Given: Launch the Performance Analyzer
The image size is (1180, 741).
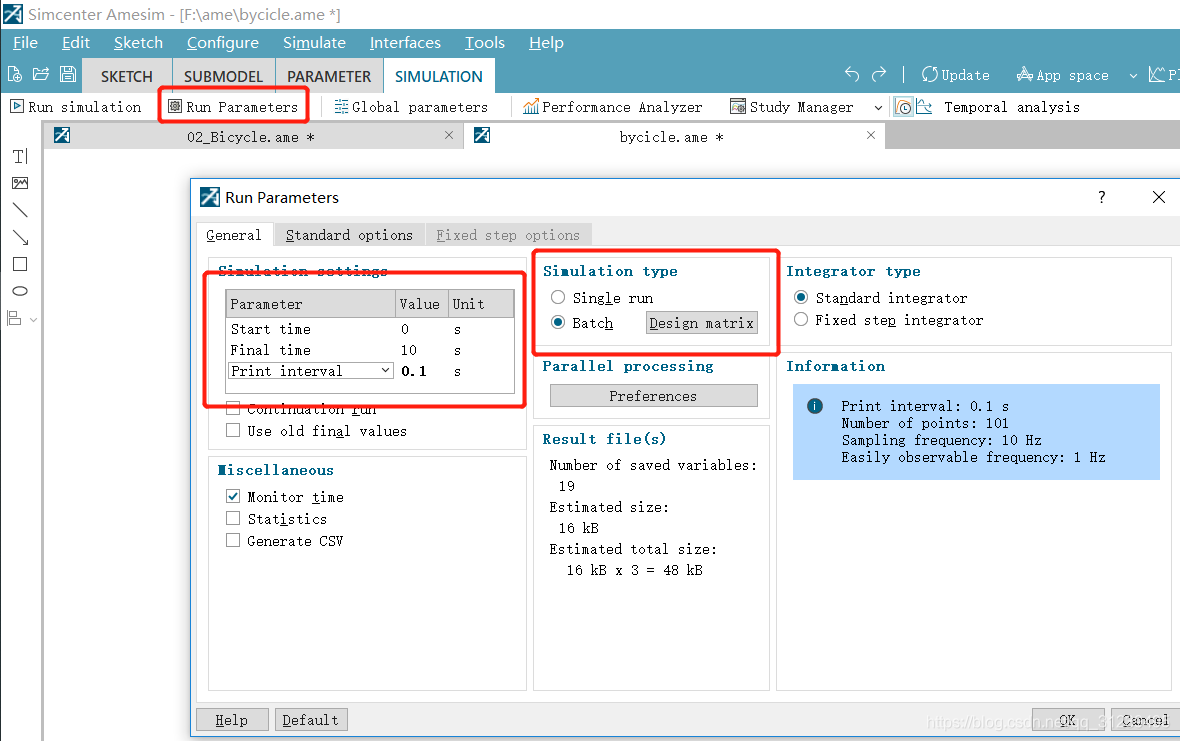Looking at the screenshot, I should coord(613,107).
